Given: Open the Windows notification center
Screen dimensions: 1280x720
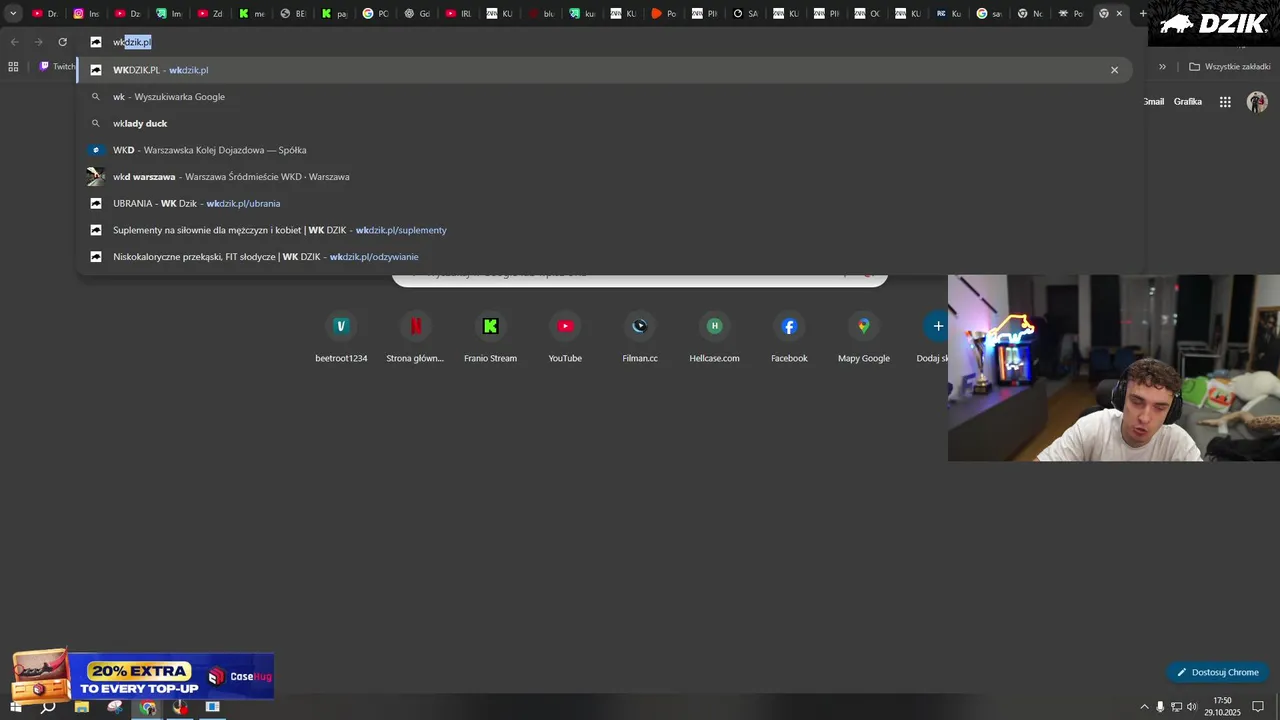Looking at the screenshot, I should click(x=1258, y=707).
